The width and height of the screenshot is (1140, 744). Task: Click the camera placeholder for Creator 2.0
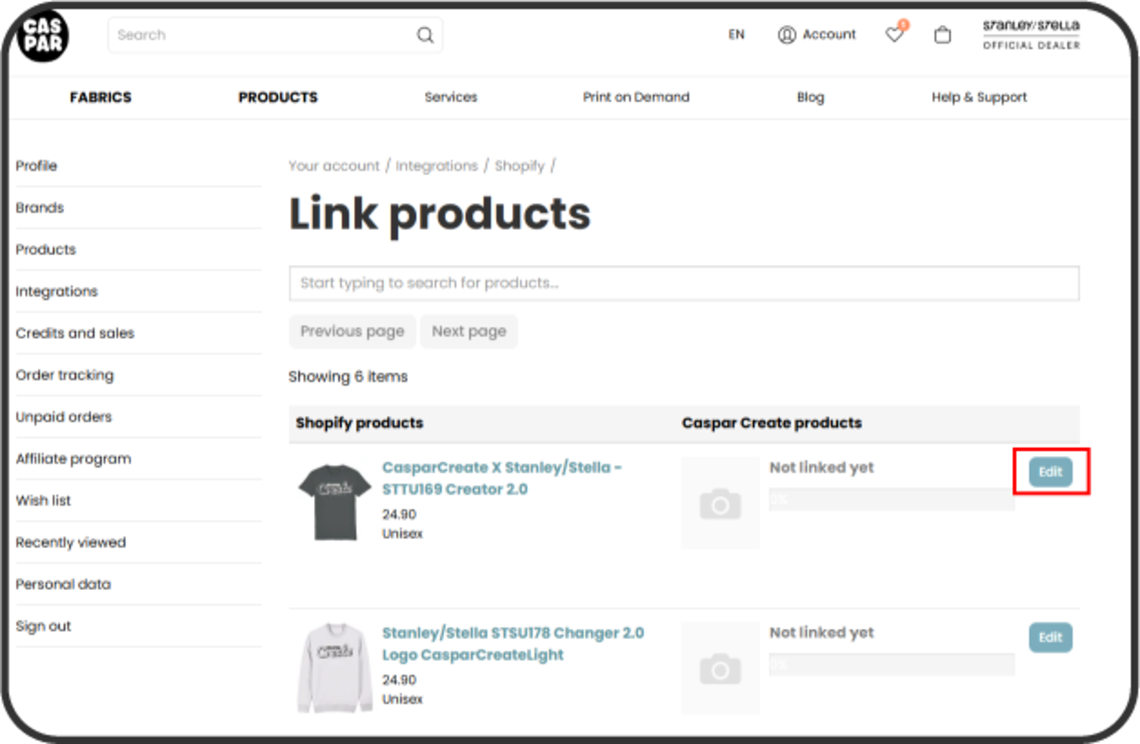tap(719, 502)
